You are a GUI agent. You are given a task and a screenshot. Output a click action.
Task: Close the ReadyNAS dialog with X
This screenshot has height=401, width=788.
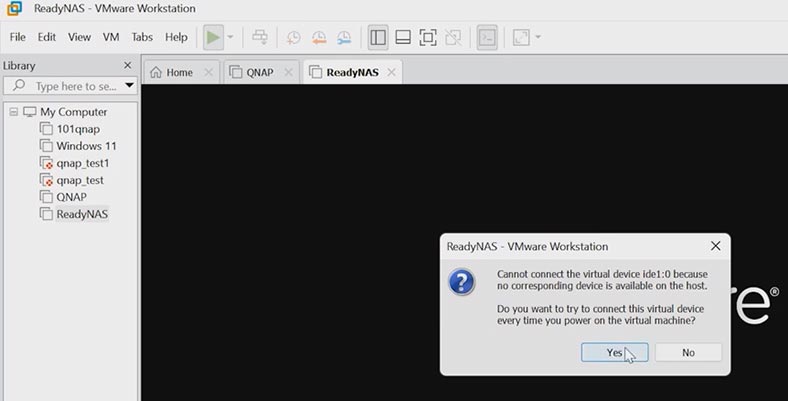716,246
